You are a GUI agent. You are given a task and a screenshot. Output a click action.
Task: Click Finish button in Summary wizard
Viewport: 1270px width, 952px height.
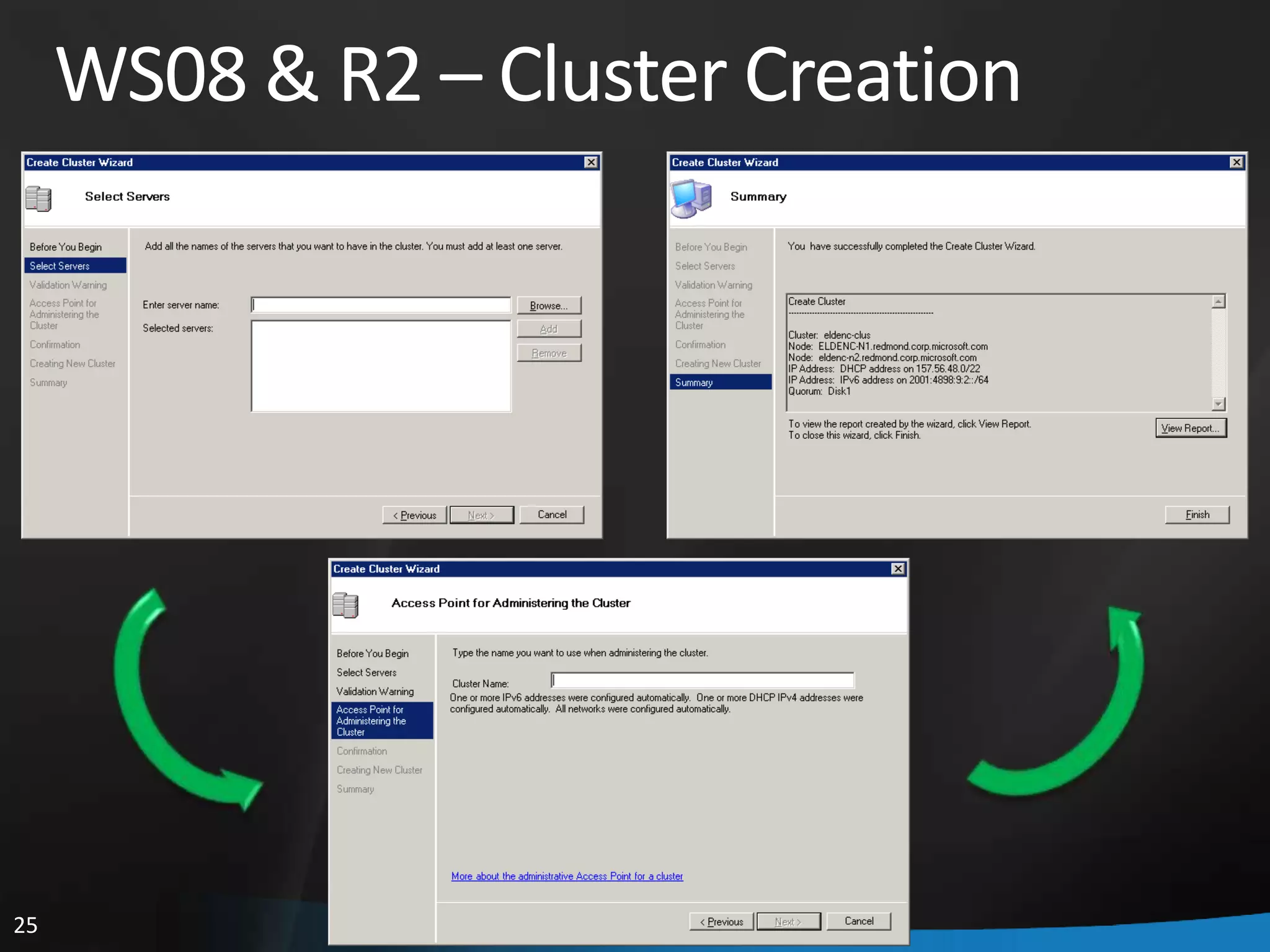(x=1197, y=514)
